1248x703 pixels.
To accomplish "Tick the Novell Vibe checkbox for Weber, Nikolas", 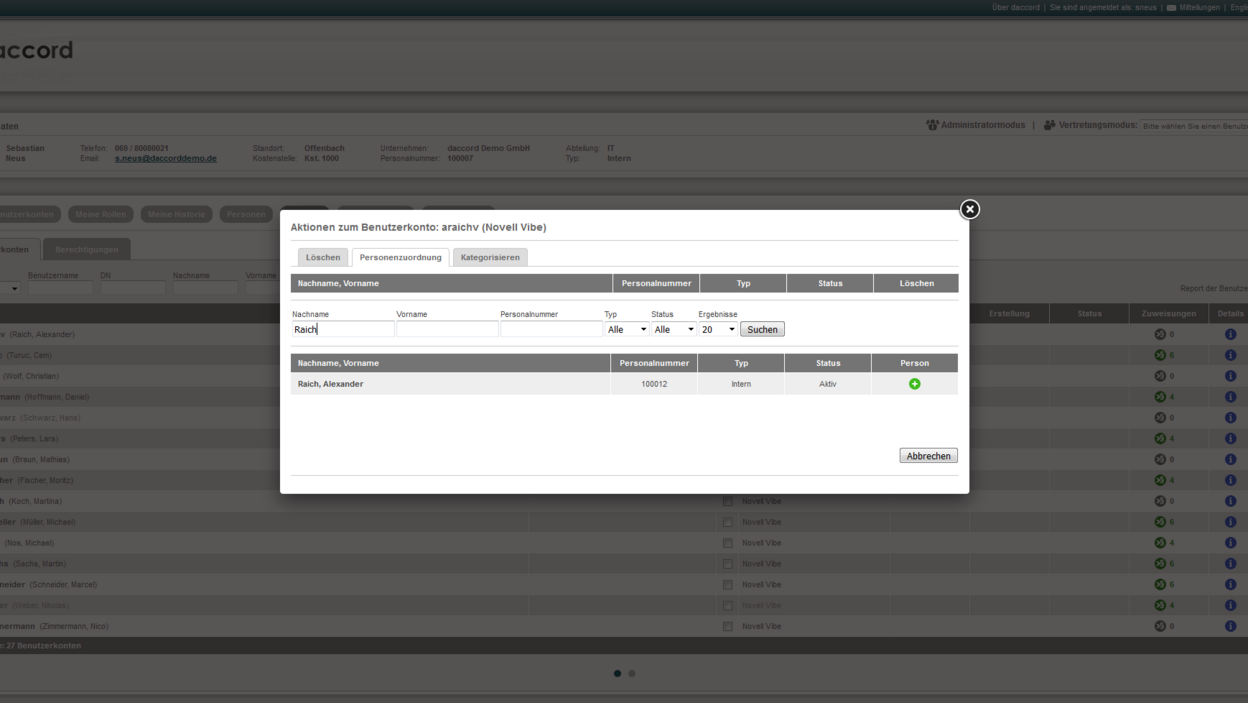I will [728, 605].
